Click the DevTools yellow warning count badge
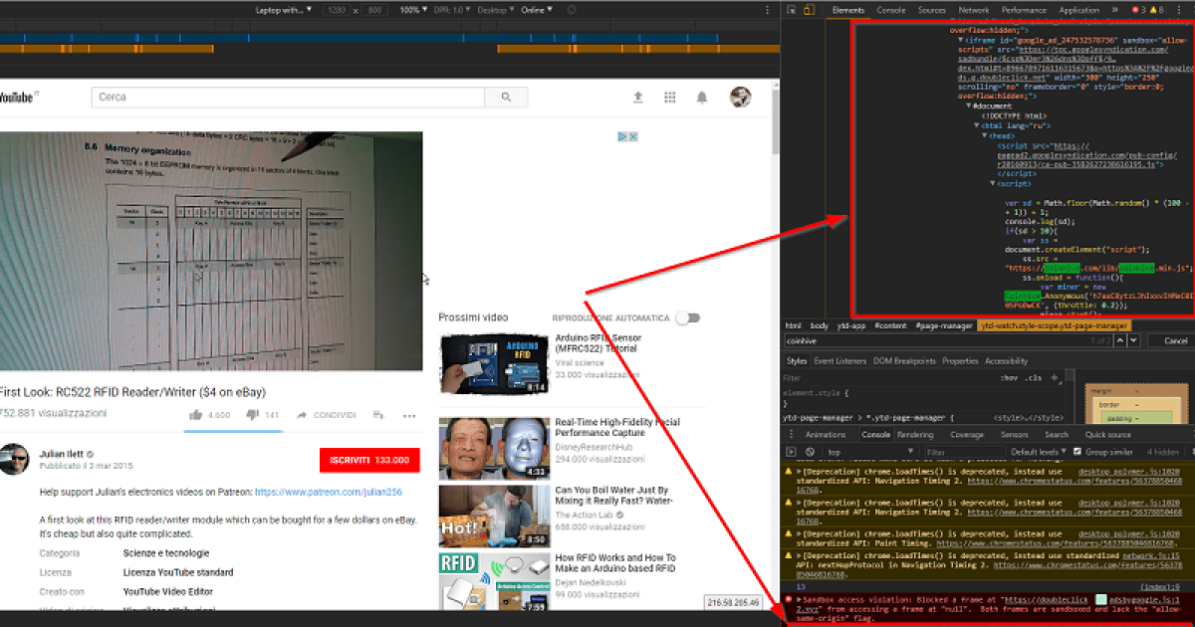 pos(1157,10)
